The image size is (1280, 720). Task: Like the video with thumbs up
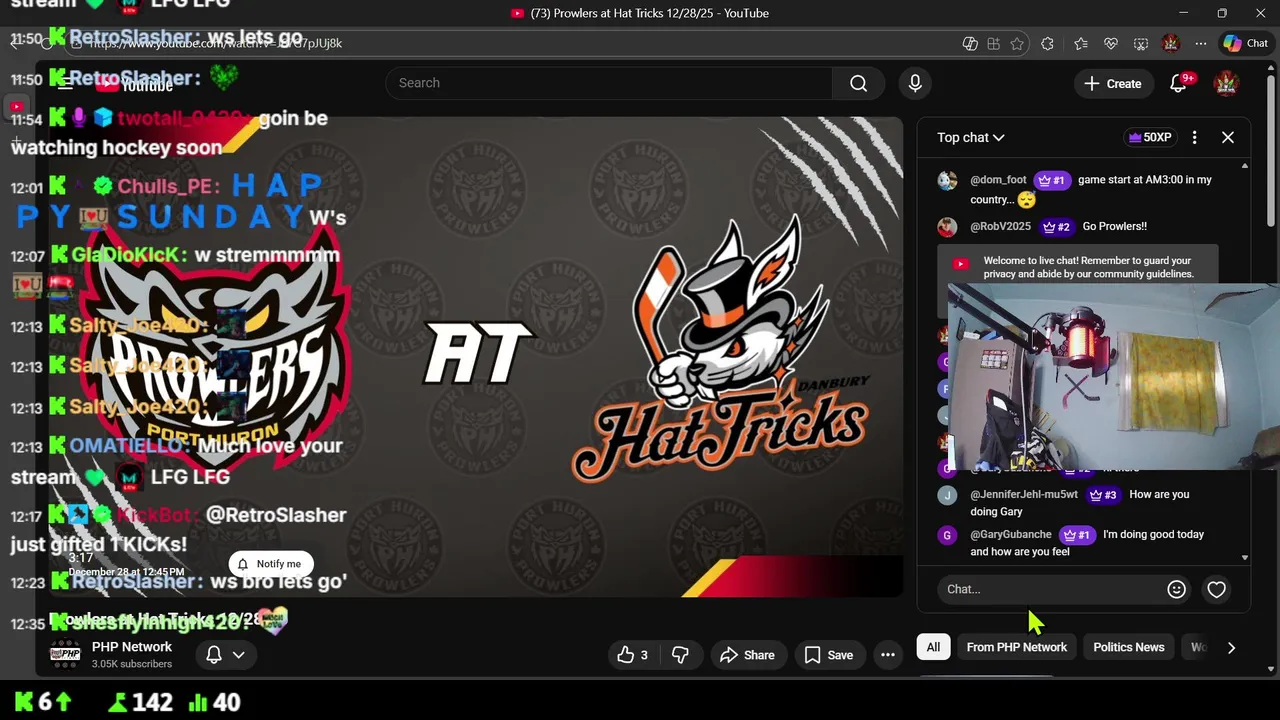[633, 655]
